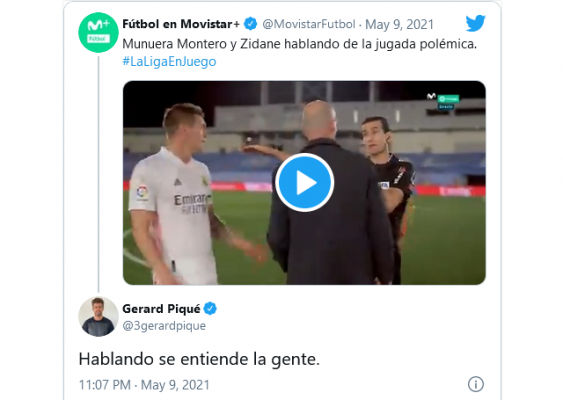Image resolution: width=563 pixels, height=400 pixels.
Task: Open the quoted tweet's May 9, 2021 date
Action: click(x=399, y=24)
